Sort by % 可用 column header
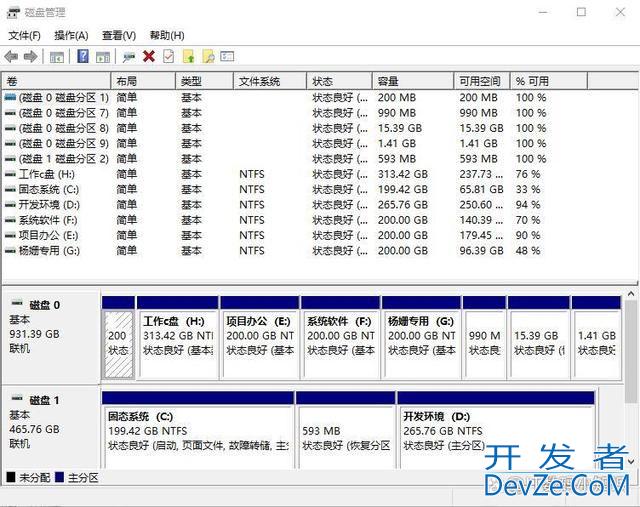This screenshot has width=640, height=507. [549, 81]
